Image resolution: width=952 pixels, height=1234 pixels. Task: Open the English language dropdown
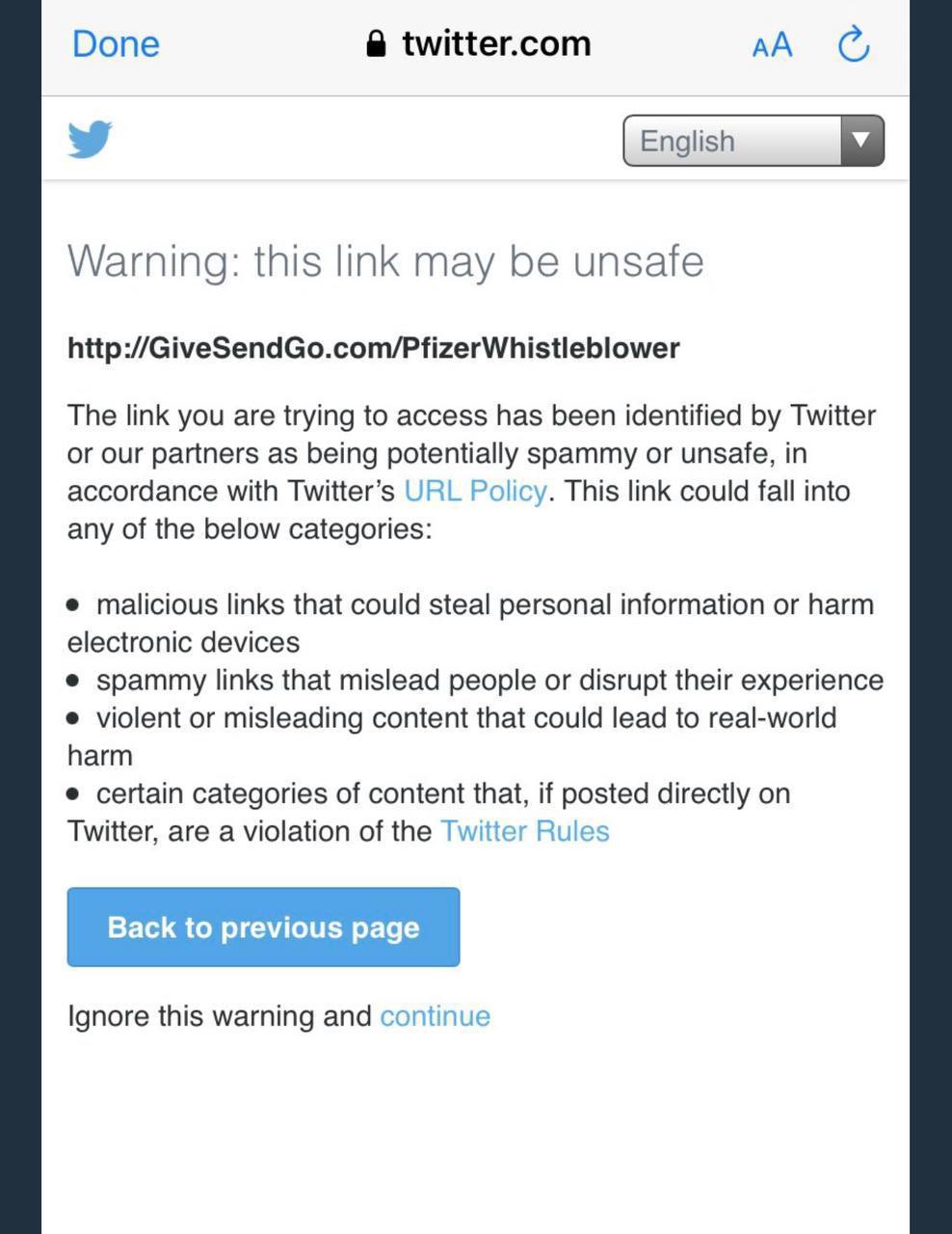click(x=754, y=141)
